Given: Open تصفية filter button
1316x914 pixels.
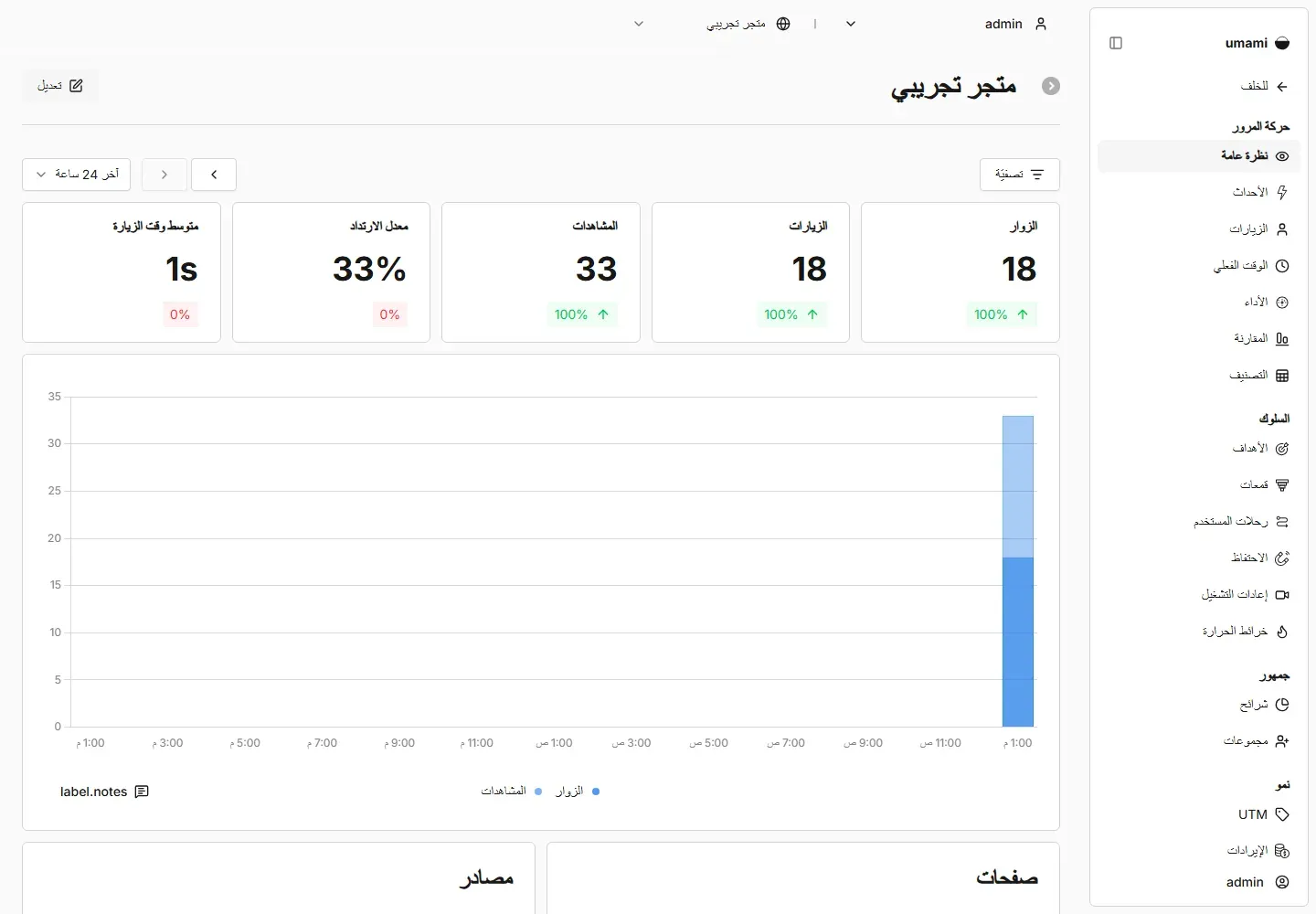Looking at the screenshot, I should [1020, 175].
